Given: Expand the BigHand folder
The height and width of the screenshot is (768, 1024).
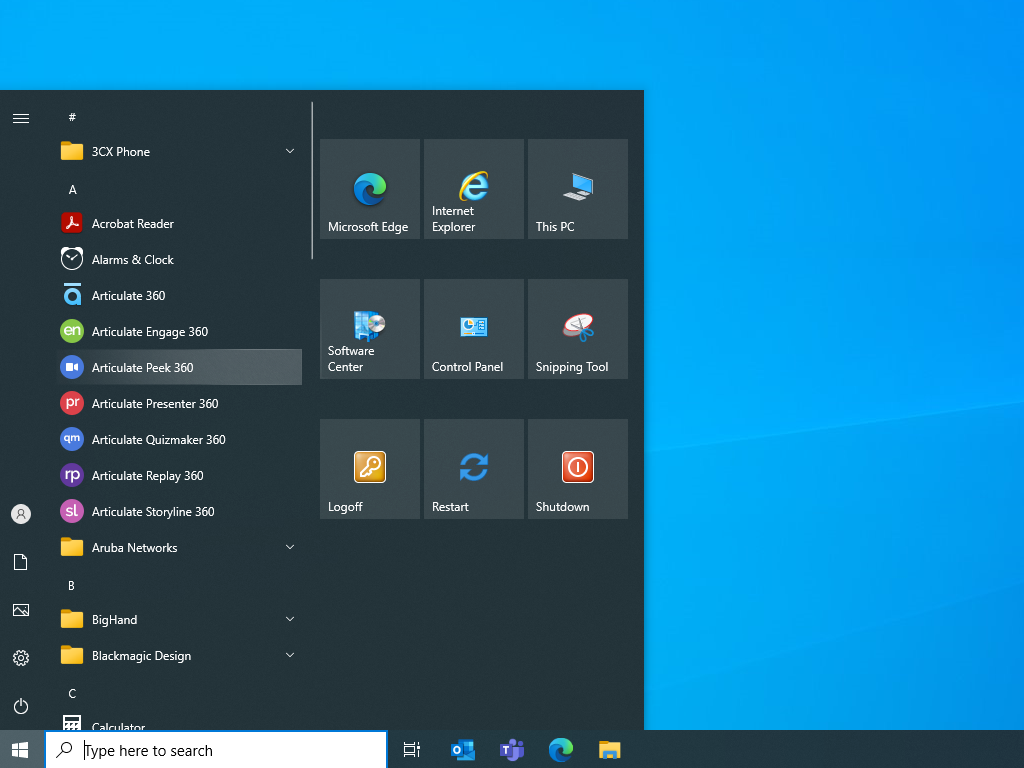Looking at the screenshot, I should click(x=180, y=619).
